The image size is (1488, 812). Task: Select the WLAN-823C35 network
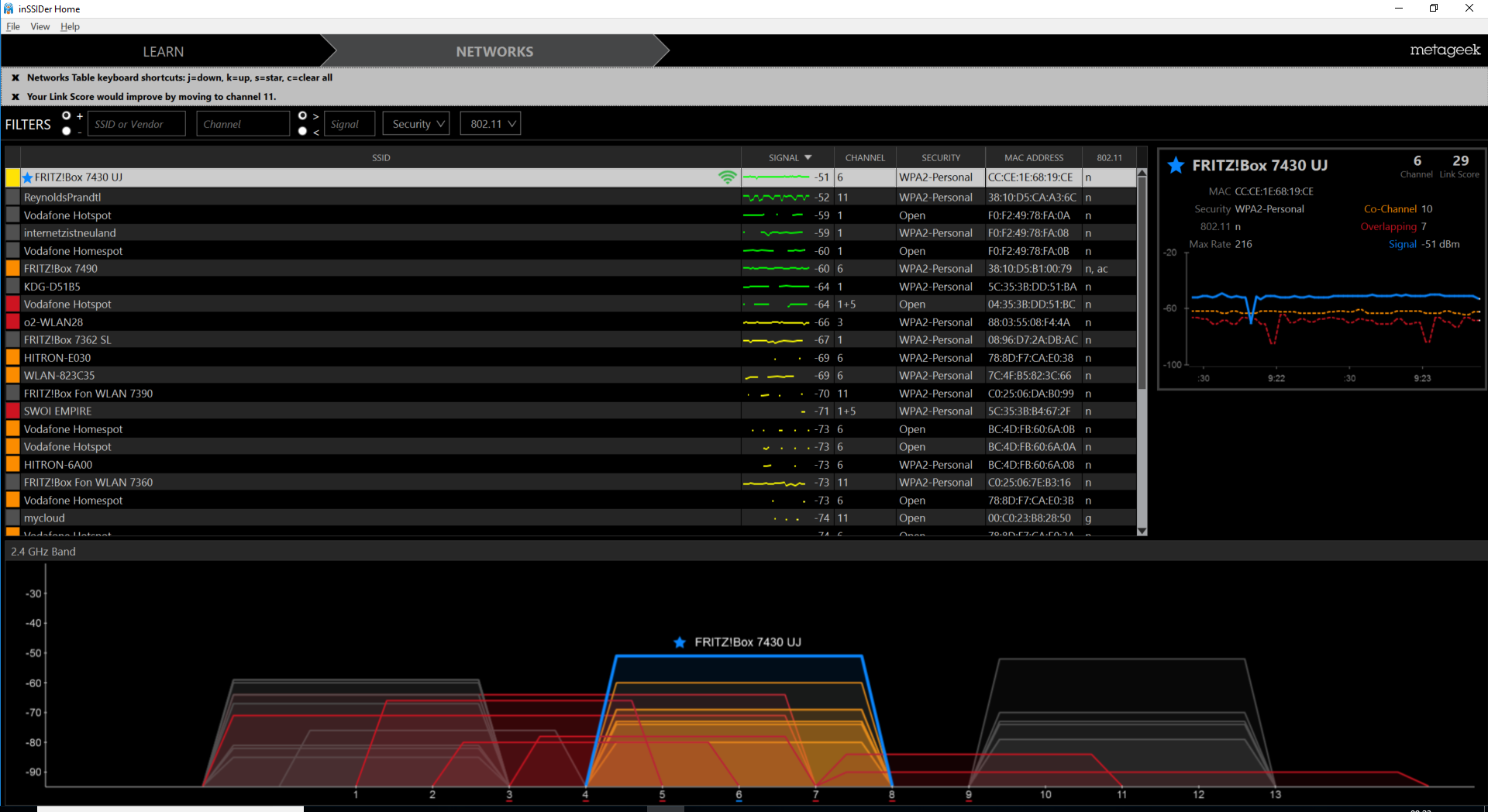(x=570, y=376)
